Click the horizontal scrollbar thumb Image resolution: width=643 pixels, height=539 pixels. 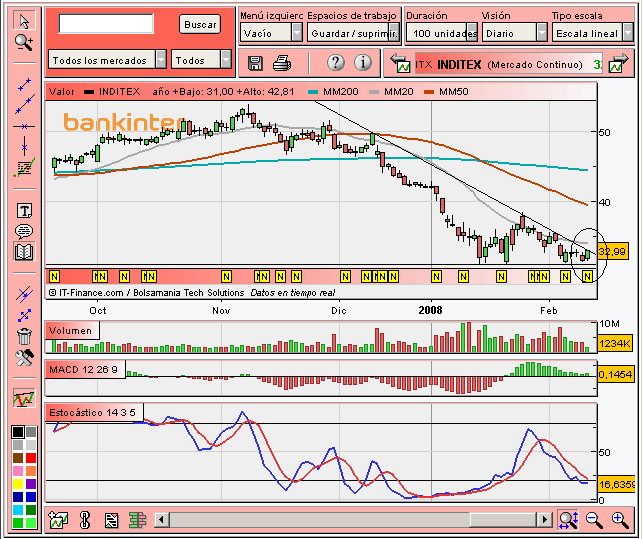click(503, 520)
